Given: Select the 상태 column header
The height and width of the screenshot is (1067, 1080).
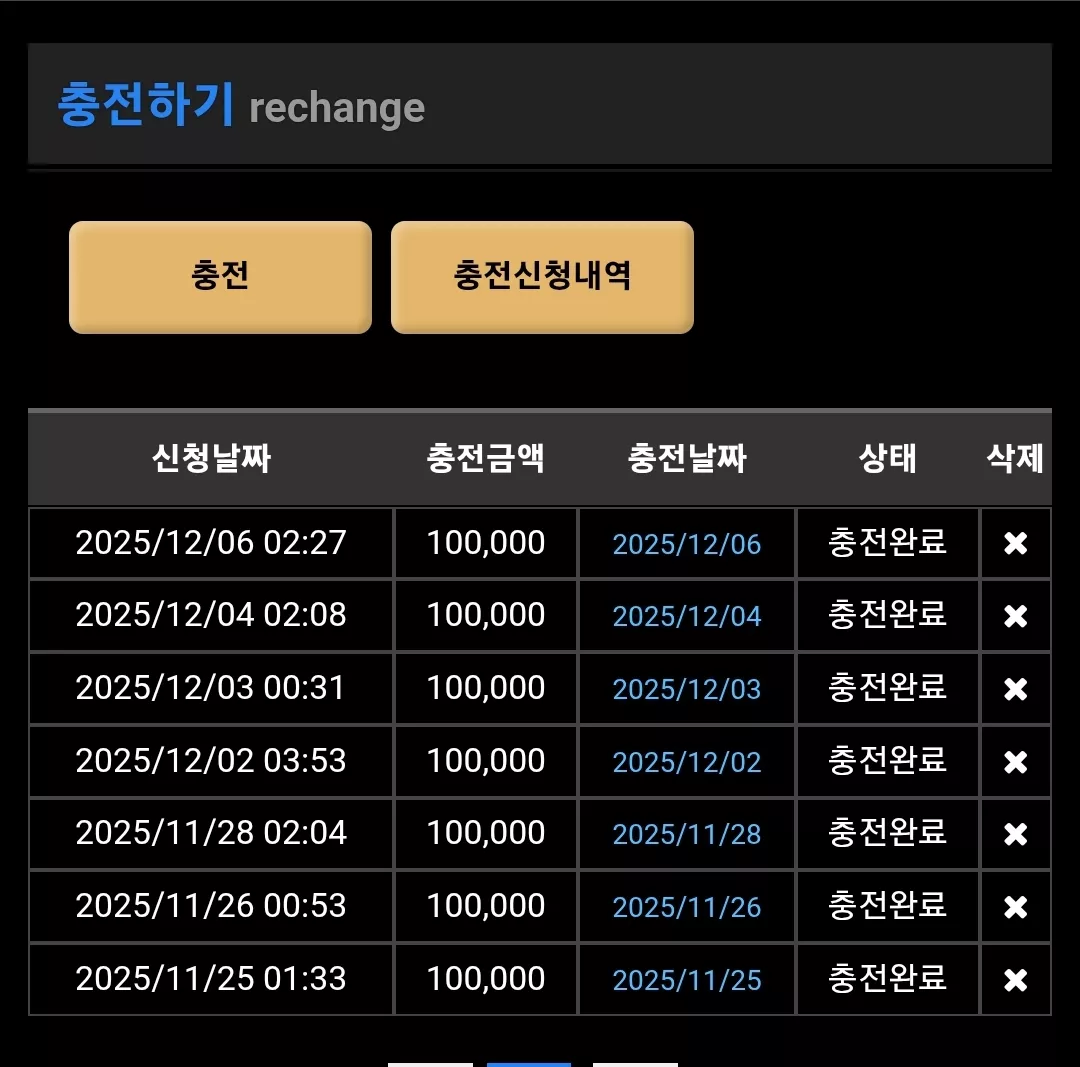Looking at the screenshot, I should click(887, 458).
